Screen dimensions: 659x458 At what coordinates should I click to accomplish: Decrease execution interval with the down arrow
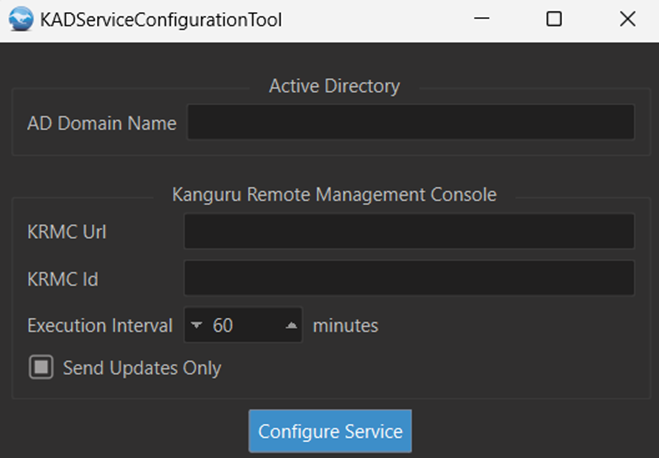196,325
